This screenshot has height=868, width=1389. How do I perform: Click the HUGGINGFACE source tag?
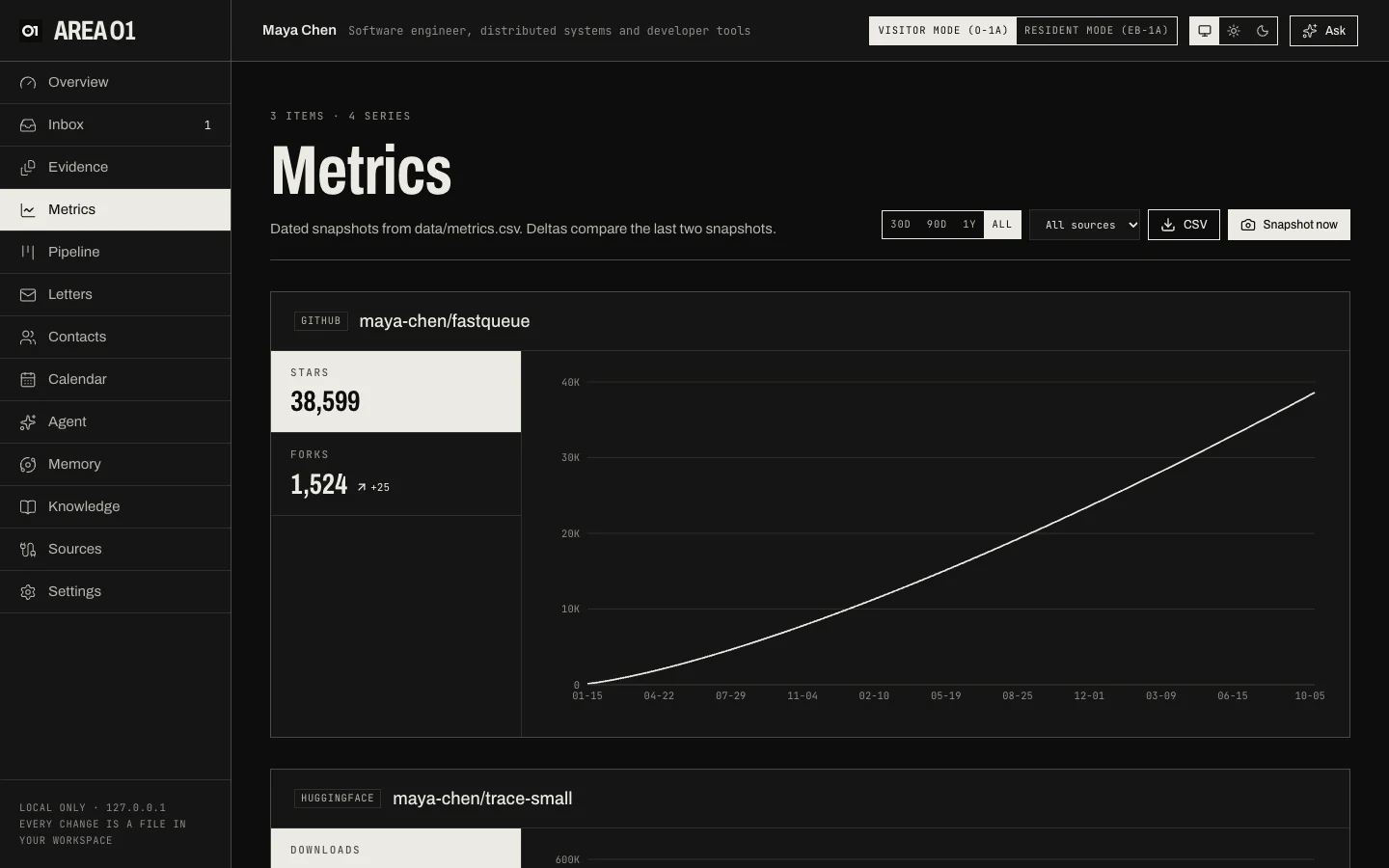click(338, 799)
